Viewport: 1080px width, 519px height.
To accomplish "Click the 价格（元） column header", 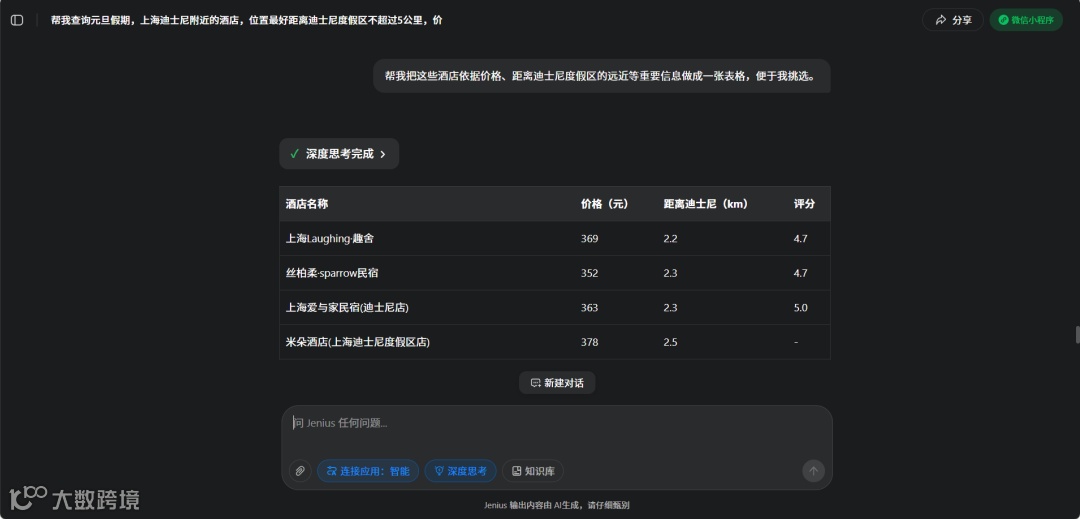I will [605, 204].
